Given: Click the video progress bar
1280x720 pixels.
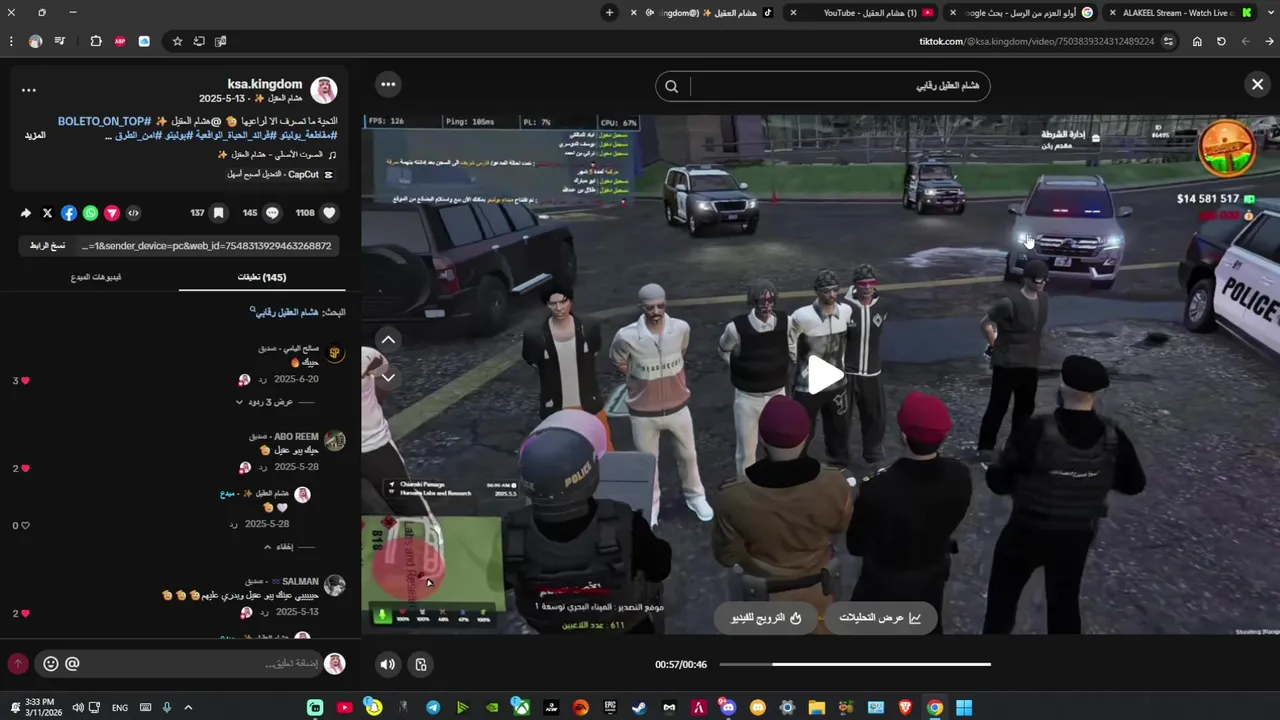Looking at the screenshot, I should tap(855, 664).
